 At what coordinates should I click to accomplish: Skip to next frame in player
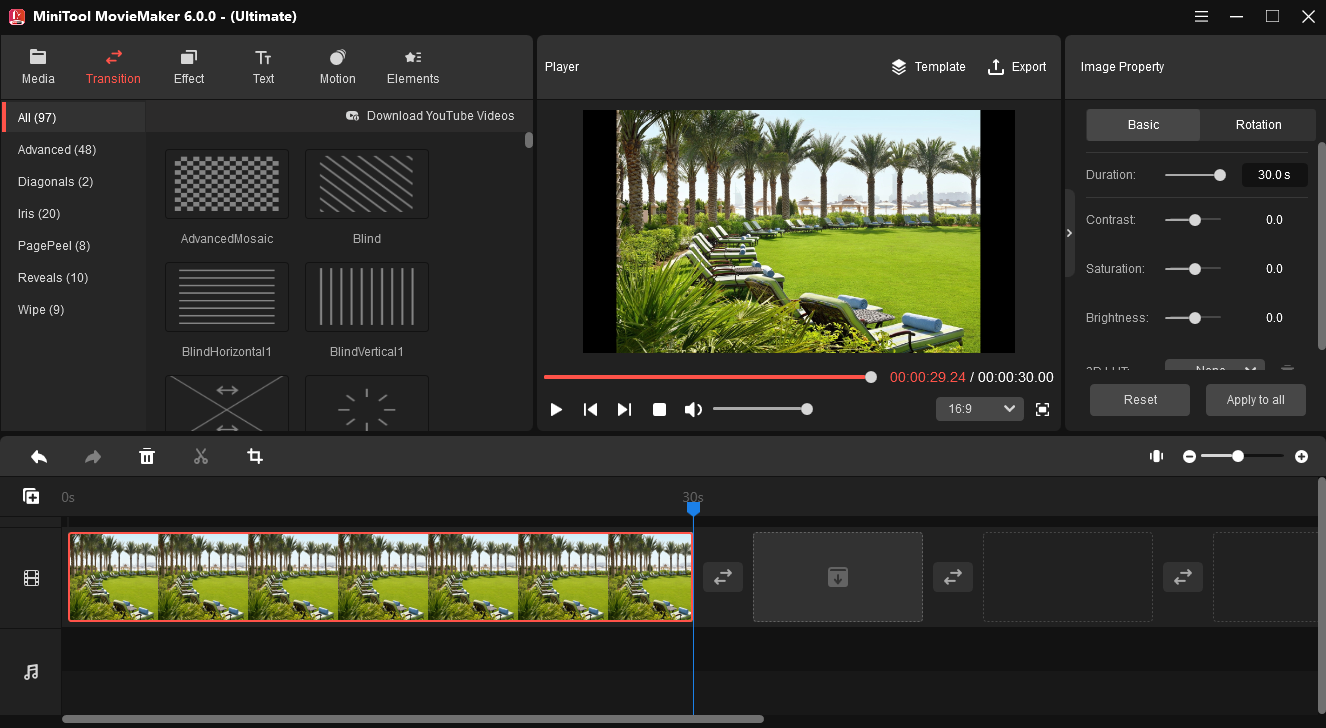[624, 409]
